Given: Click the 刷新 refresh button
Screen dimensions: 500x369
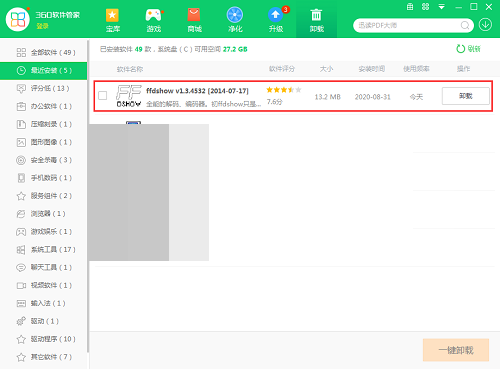Looking at the screenshot, I should click(468, 49).
